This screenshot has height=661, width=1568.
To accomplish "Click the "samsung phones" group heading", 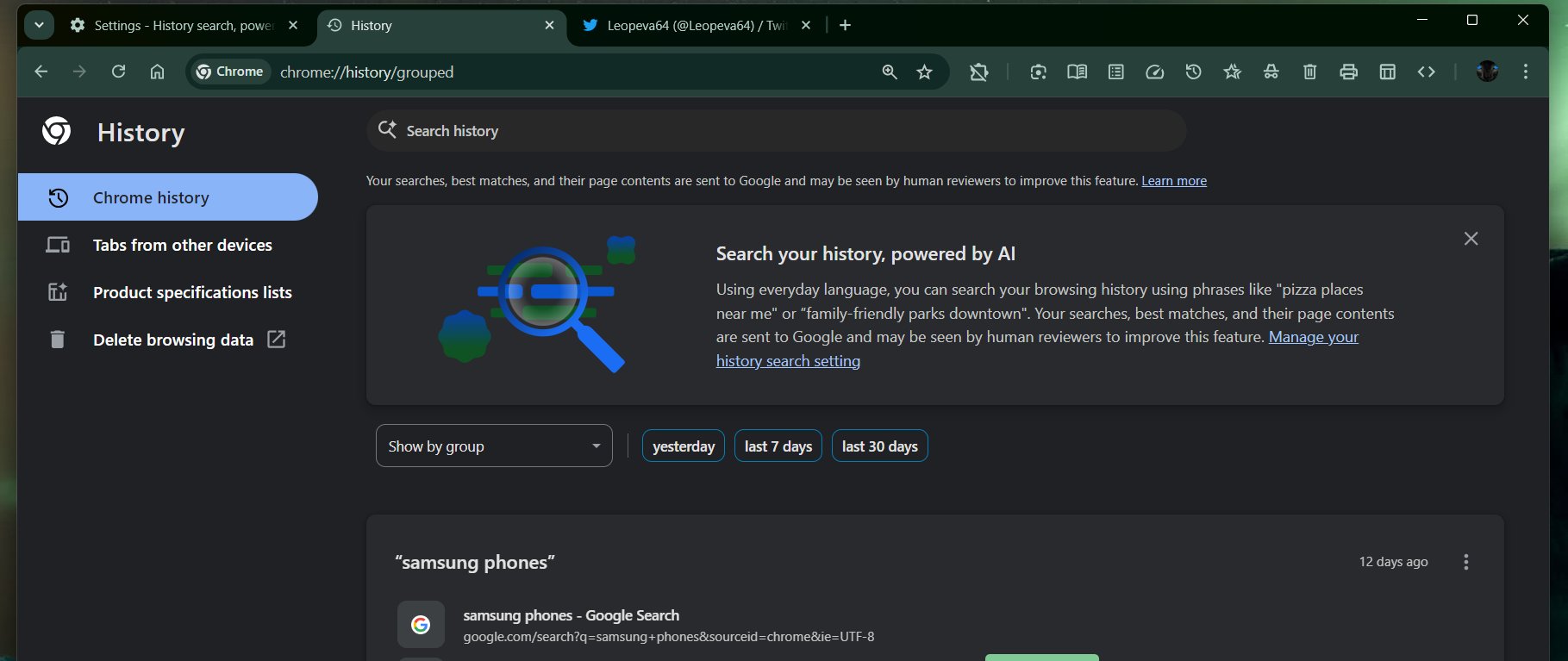I will pos(475,563).
